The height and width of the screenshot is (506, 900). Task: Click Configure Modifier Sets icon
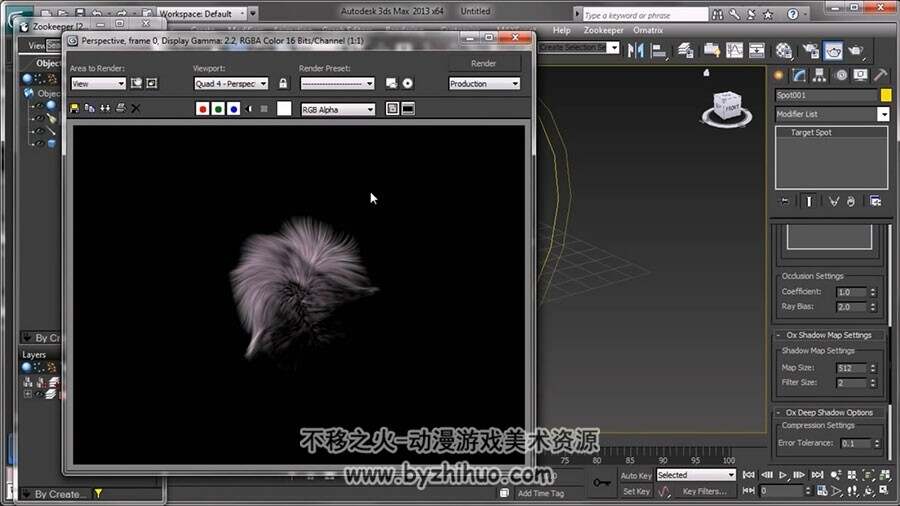[875, 201]
